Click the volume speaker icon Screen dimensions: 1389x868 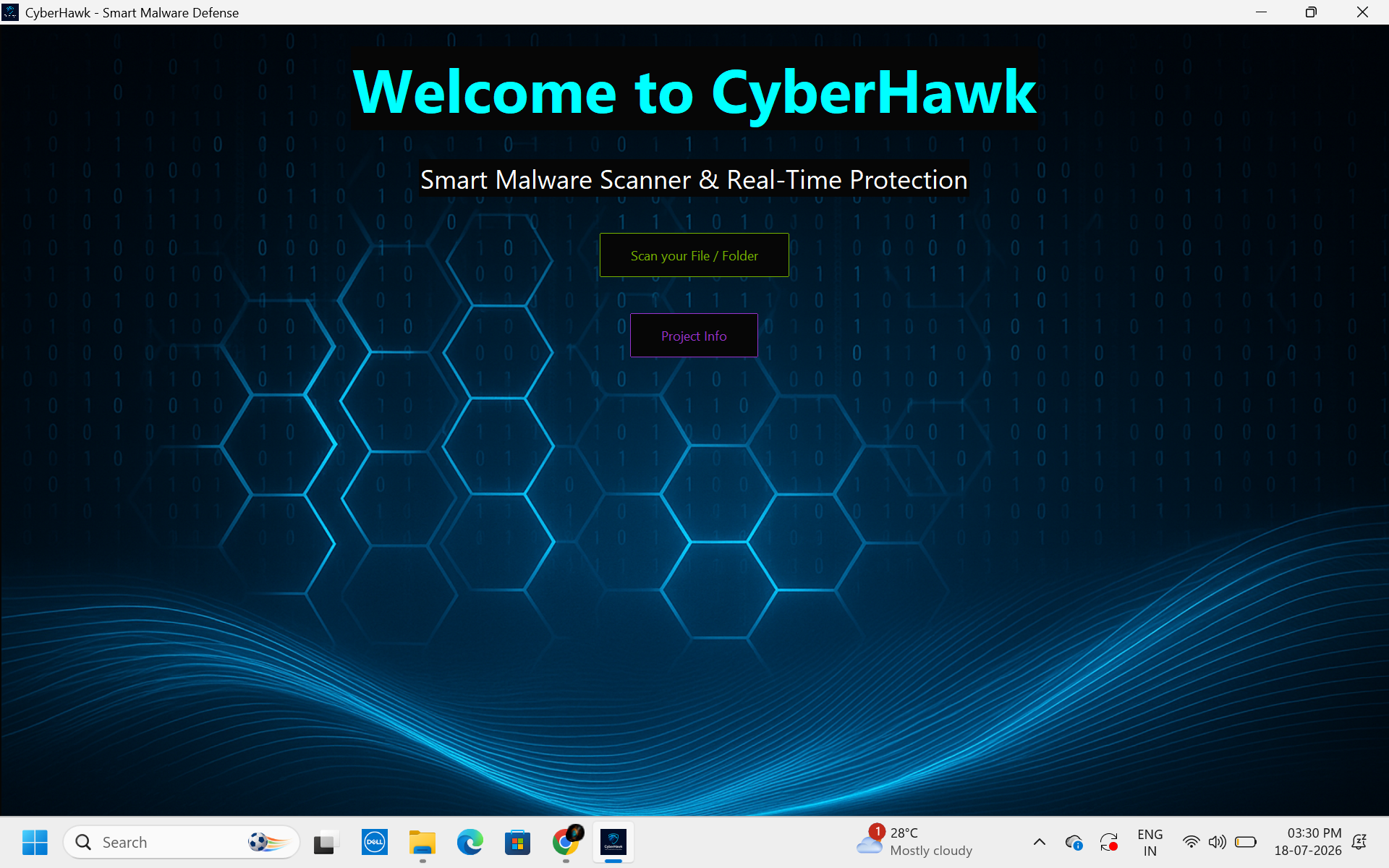tap(1218, 842)
